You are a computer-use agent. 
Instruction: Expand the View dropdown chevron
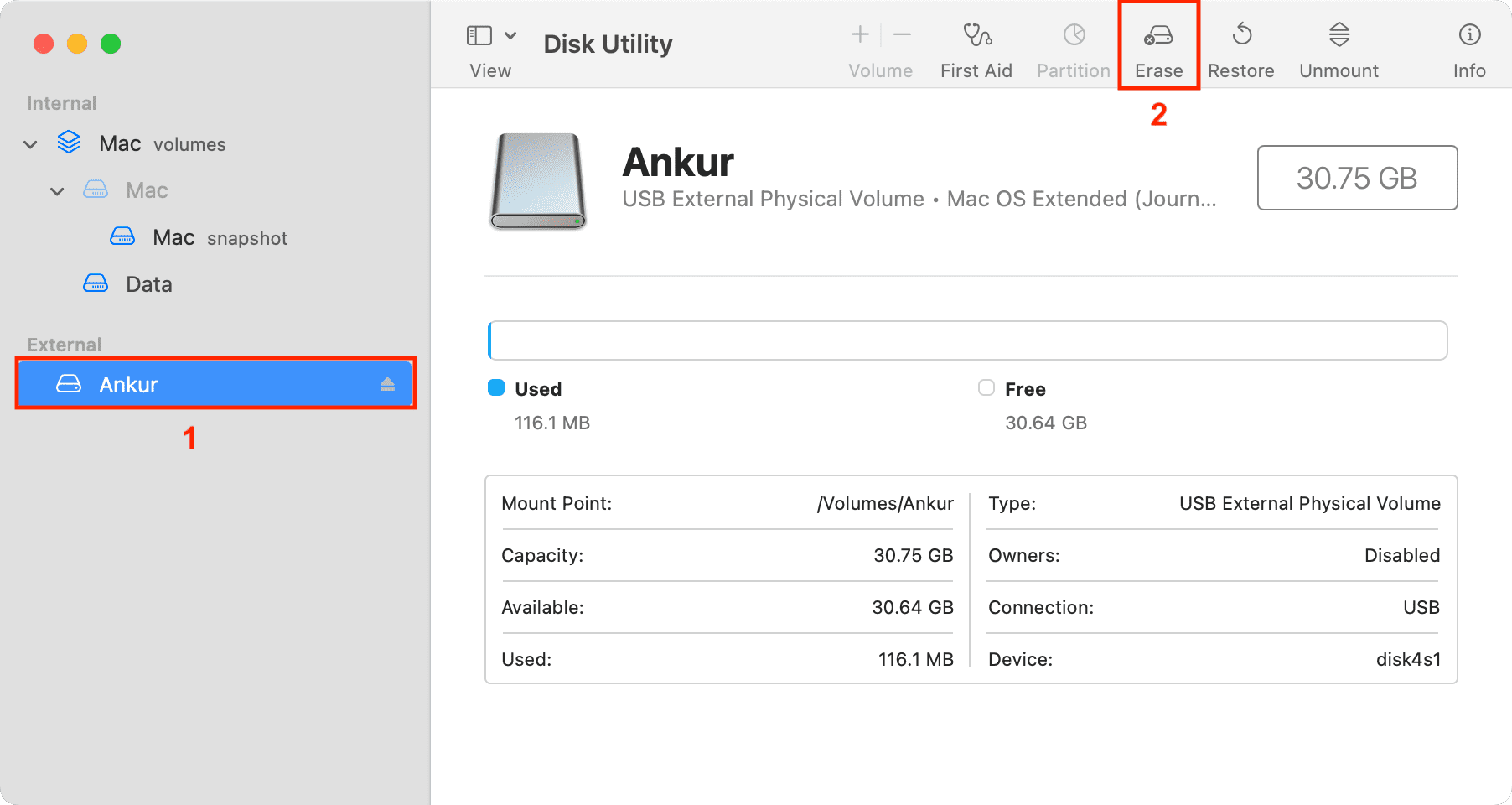510,35
